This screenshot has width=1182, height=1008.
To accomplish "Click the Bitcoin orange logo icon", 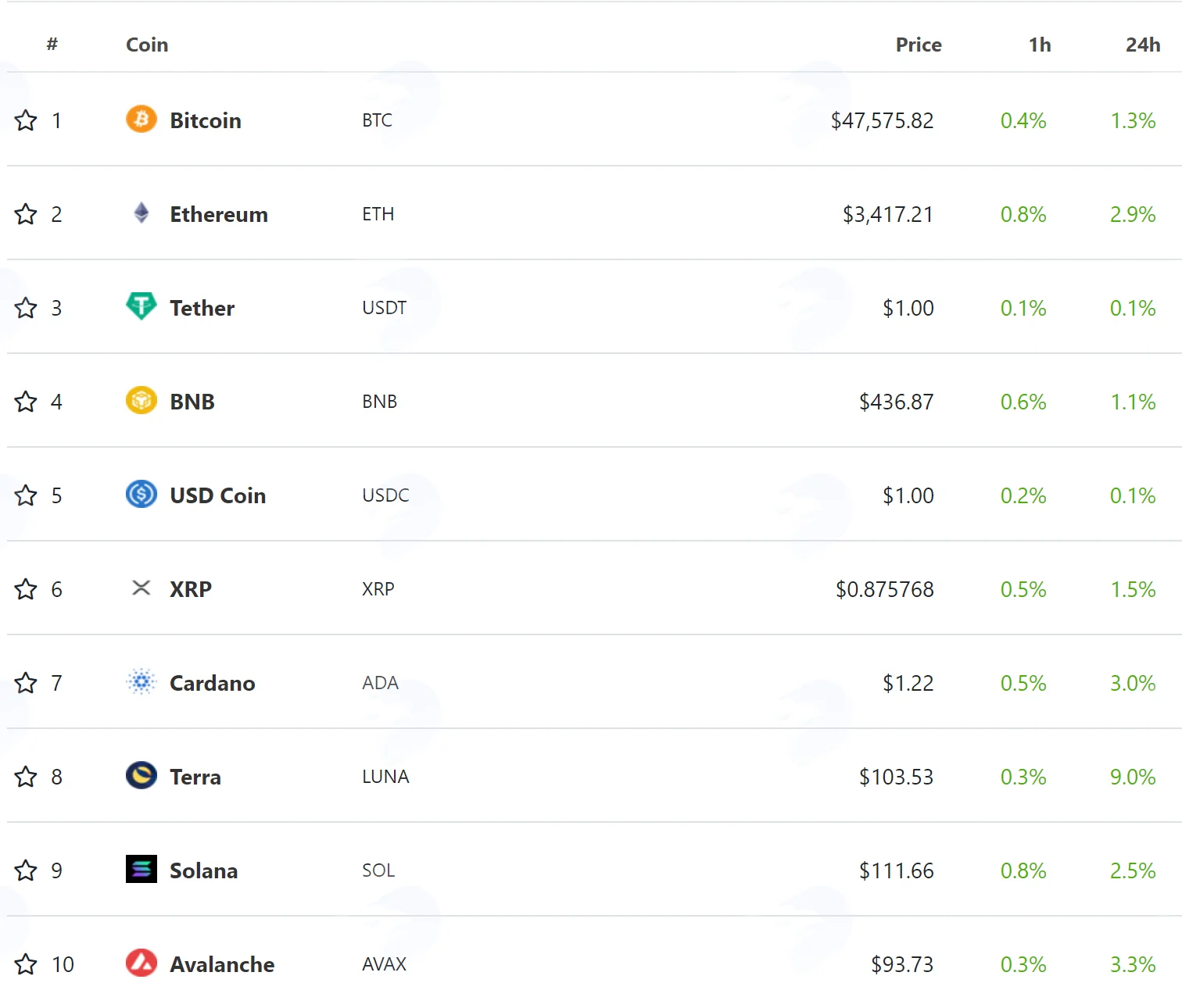I will click(141, 119).
